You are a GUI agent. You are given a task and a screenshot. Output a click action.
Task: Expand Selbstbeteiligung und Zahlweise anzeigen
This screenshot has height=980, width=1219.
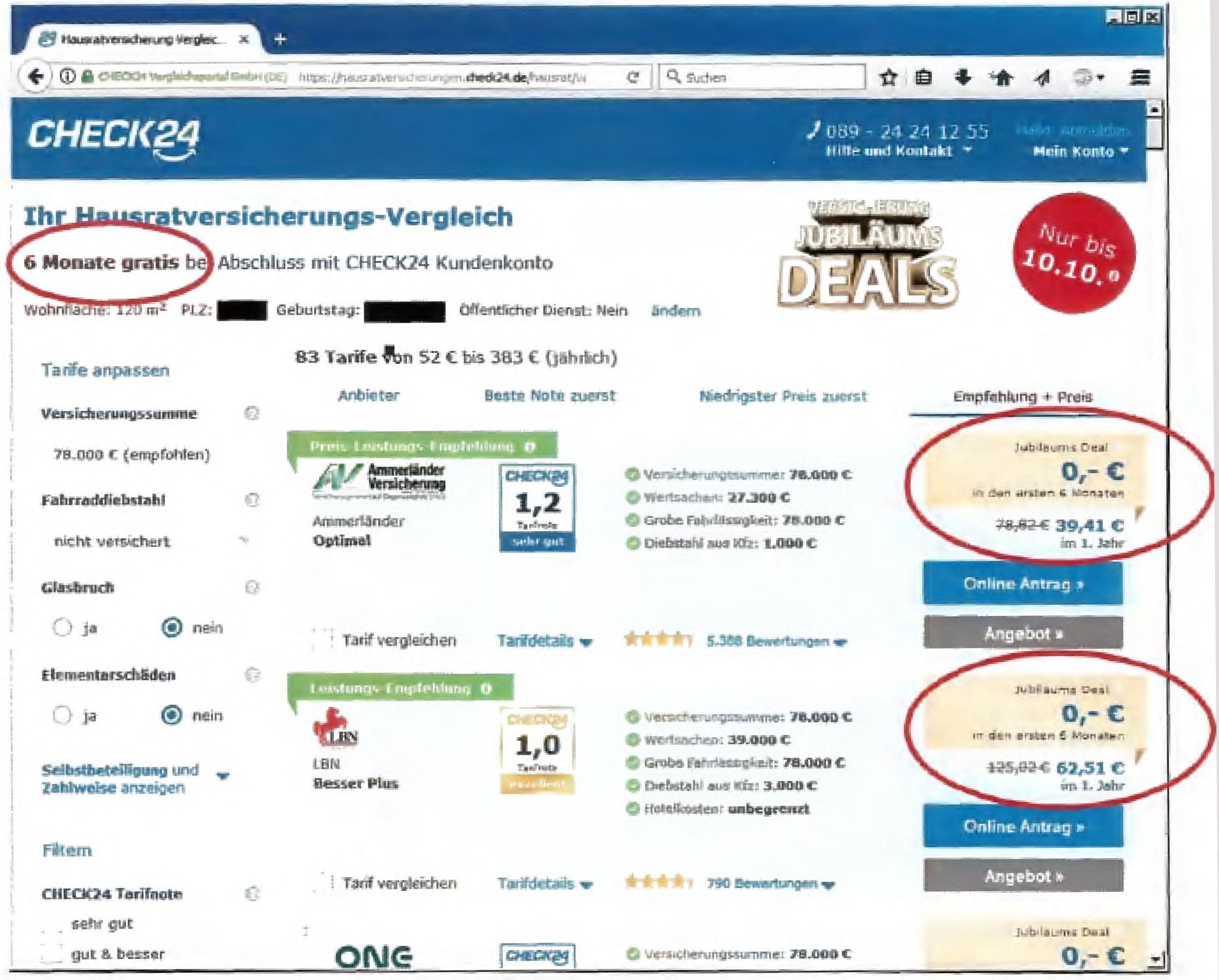pyautogui.click(x=135, y=778)
